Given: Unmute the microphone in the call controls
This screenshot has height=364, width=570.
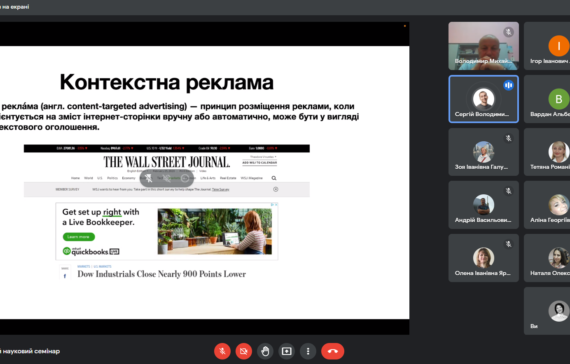Looking at the screenshot, I should tap(222, 351).
